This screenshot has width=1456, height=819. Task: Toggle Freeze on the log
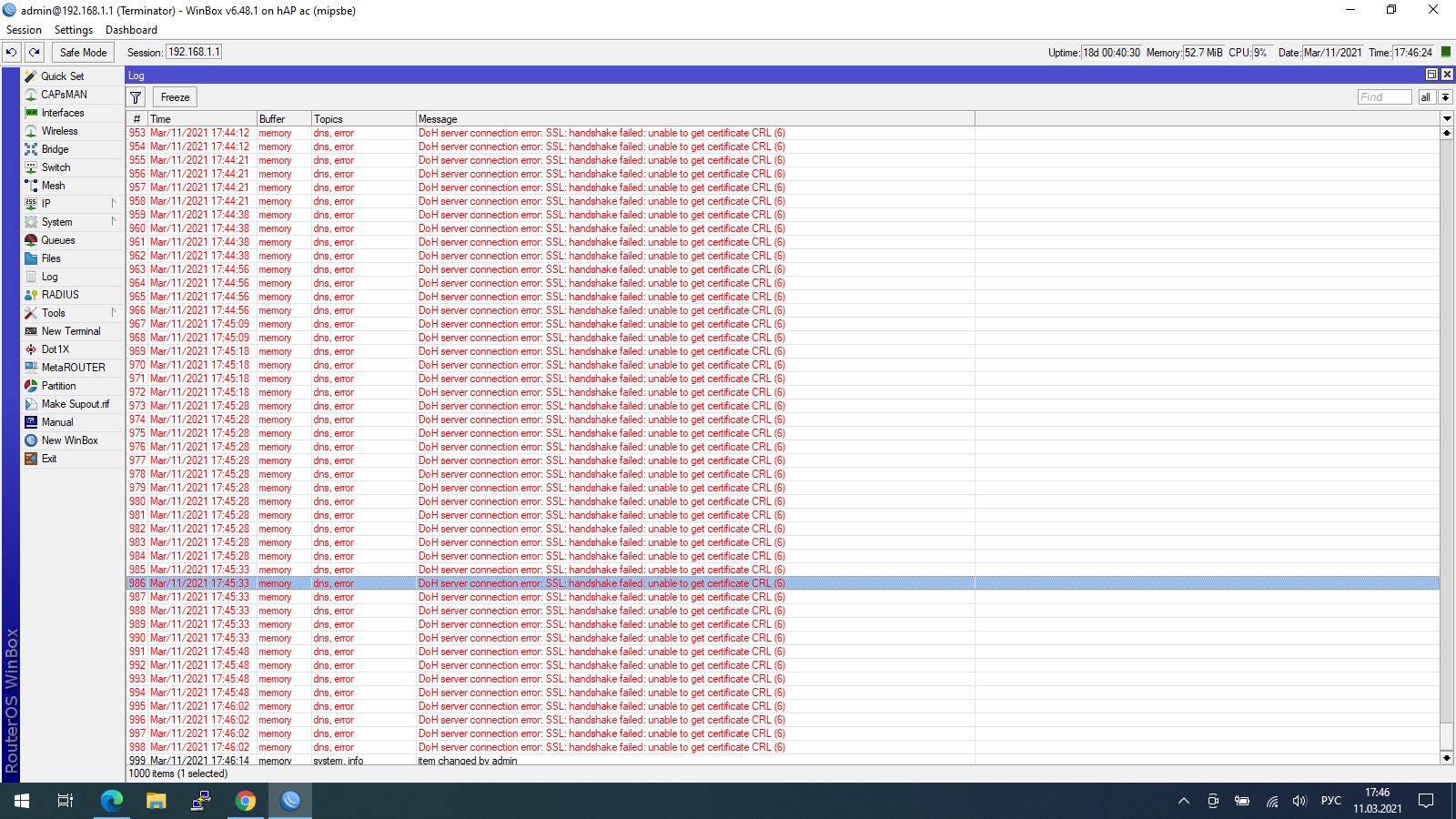pyautogui.click(x=175, y=97)
